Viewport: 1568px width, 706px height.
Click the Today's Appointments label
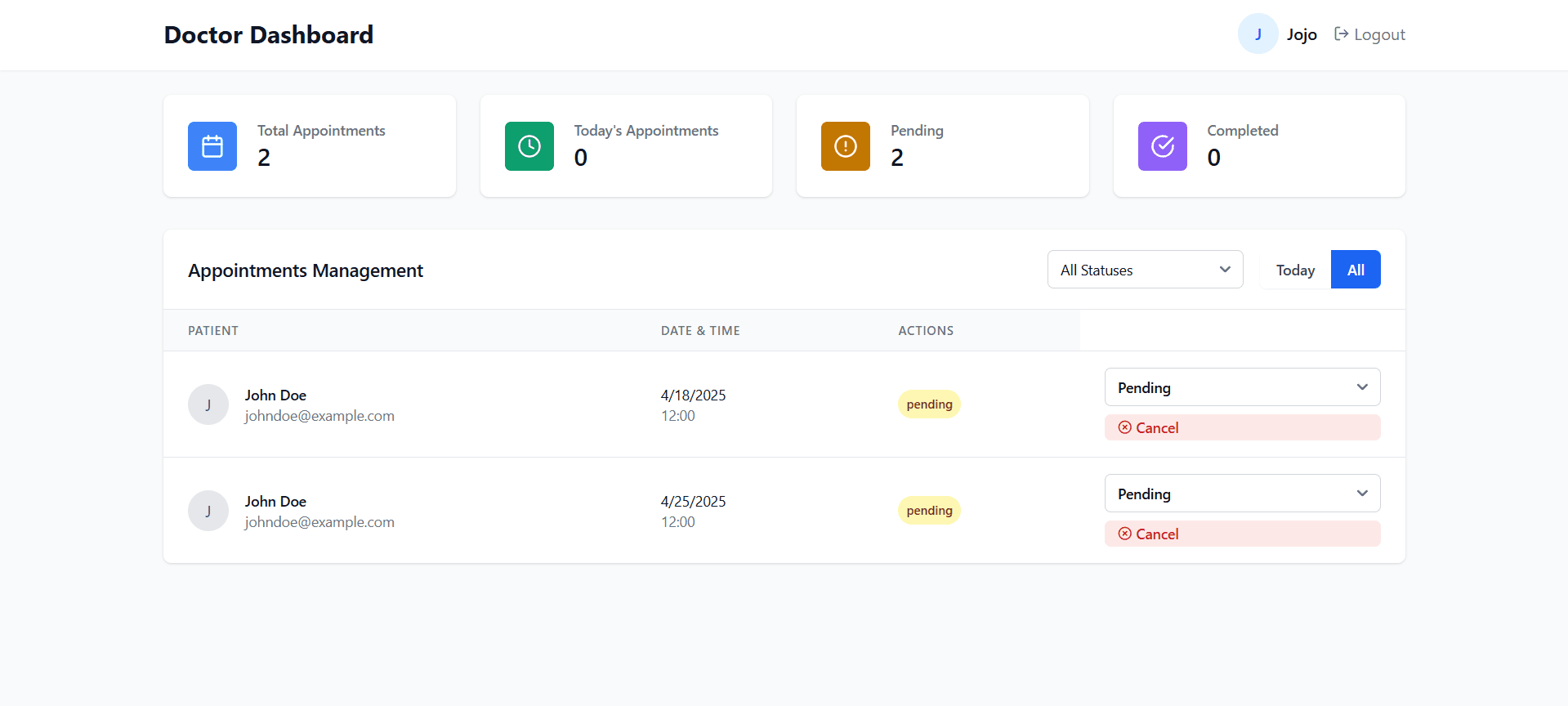coord(646,131)
